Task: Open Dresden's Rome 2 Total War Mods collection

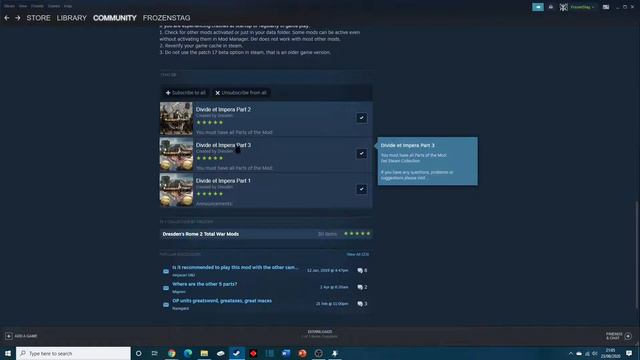Action: click(x=266, y=234)
